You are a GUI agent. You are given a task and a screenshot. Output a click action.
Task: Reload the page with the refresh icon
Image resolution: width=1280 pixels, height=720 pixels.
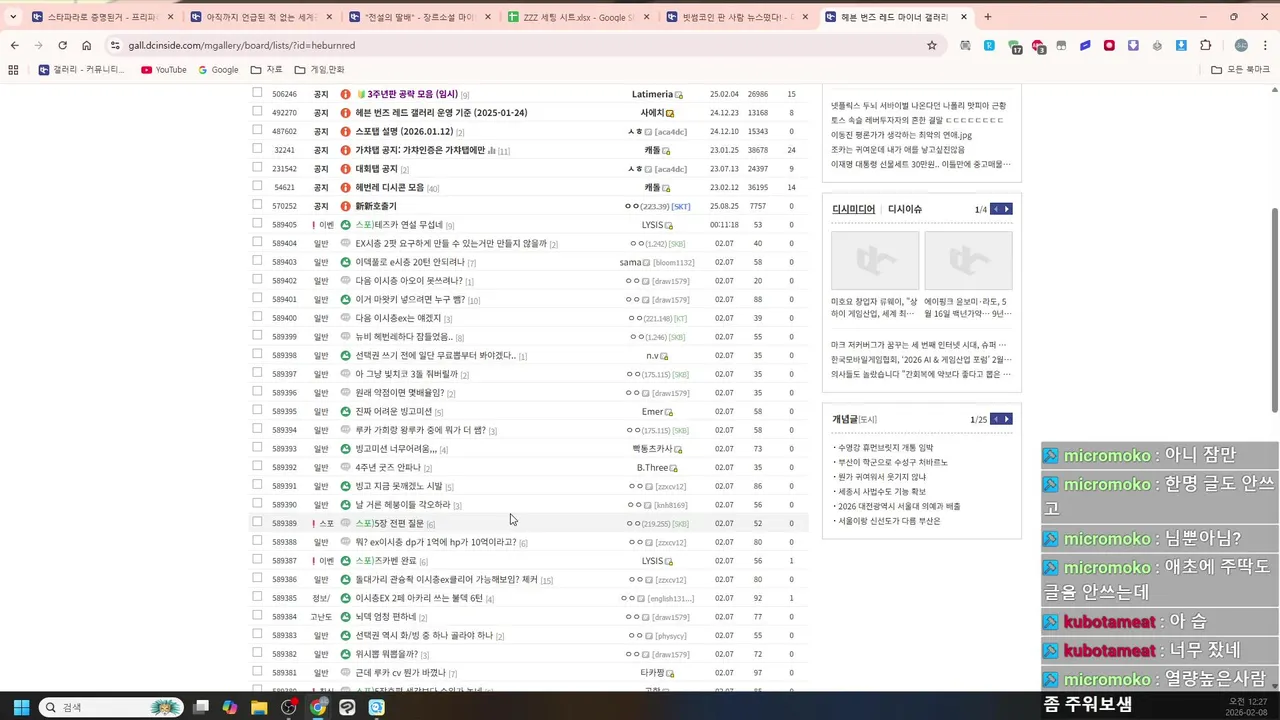pos(62,45)
